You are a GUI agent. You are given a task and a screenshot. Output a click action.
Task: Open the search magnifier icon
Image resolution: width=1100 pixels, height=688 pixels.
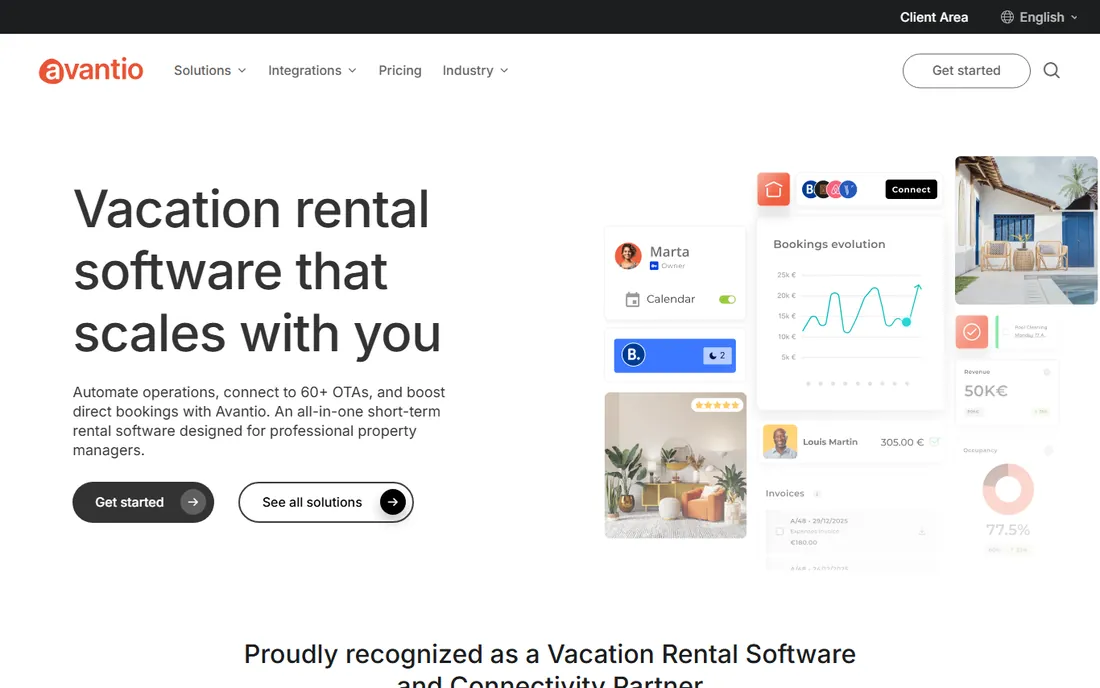[1051, 70]
